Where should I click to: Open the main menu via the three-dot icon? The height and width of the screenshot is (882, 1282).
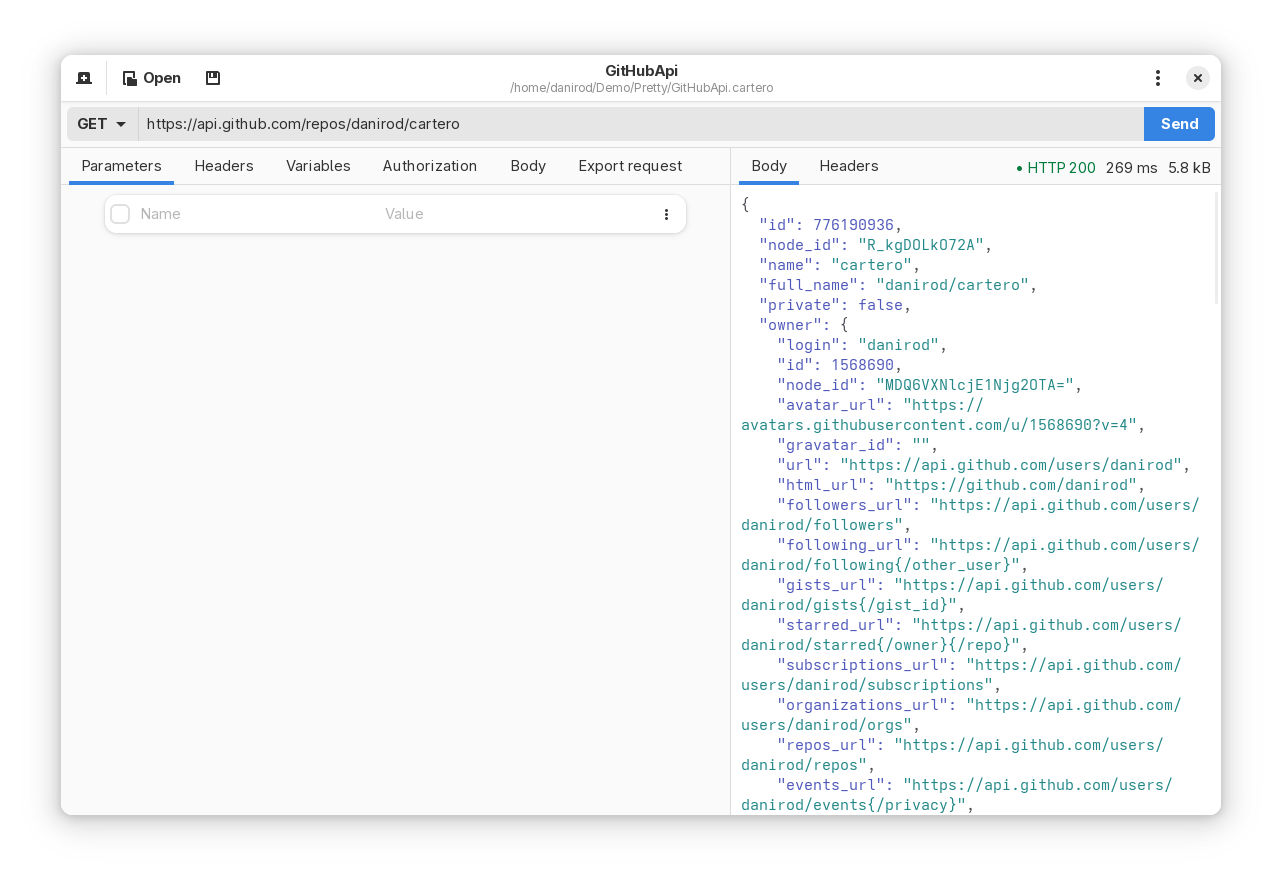(1157, 77)
